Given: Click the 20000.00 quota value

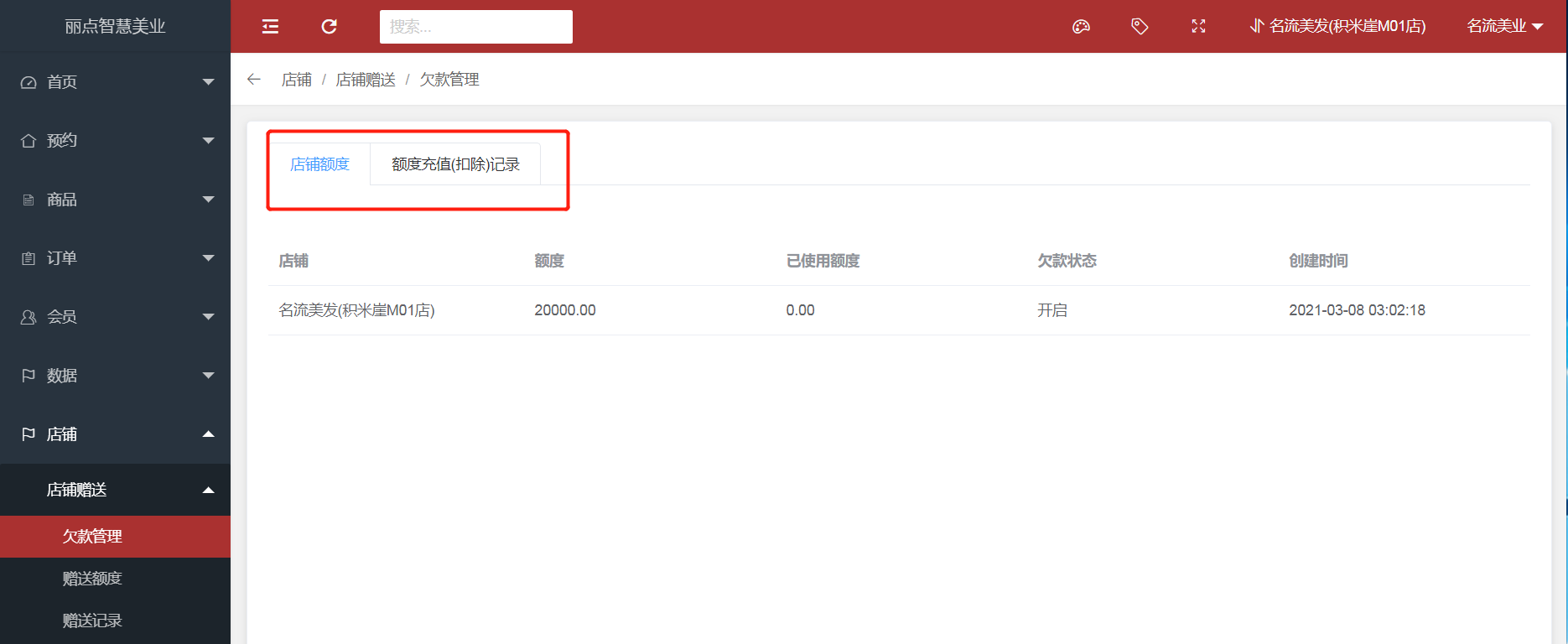Looking at the screenshot, I should pyautogui.click(x=565, y=310).
